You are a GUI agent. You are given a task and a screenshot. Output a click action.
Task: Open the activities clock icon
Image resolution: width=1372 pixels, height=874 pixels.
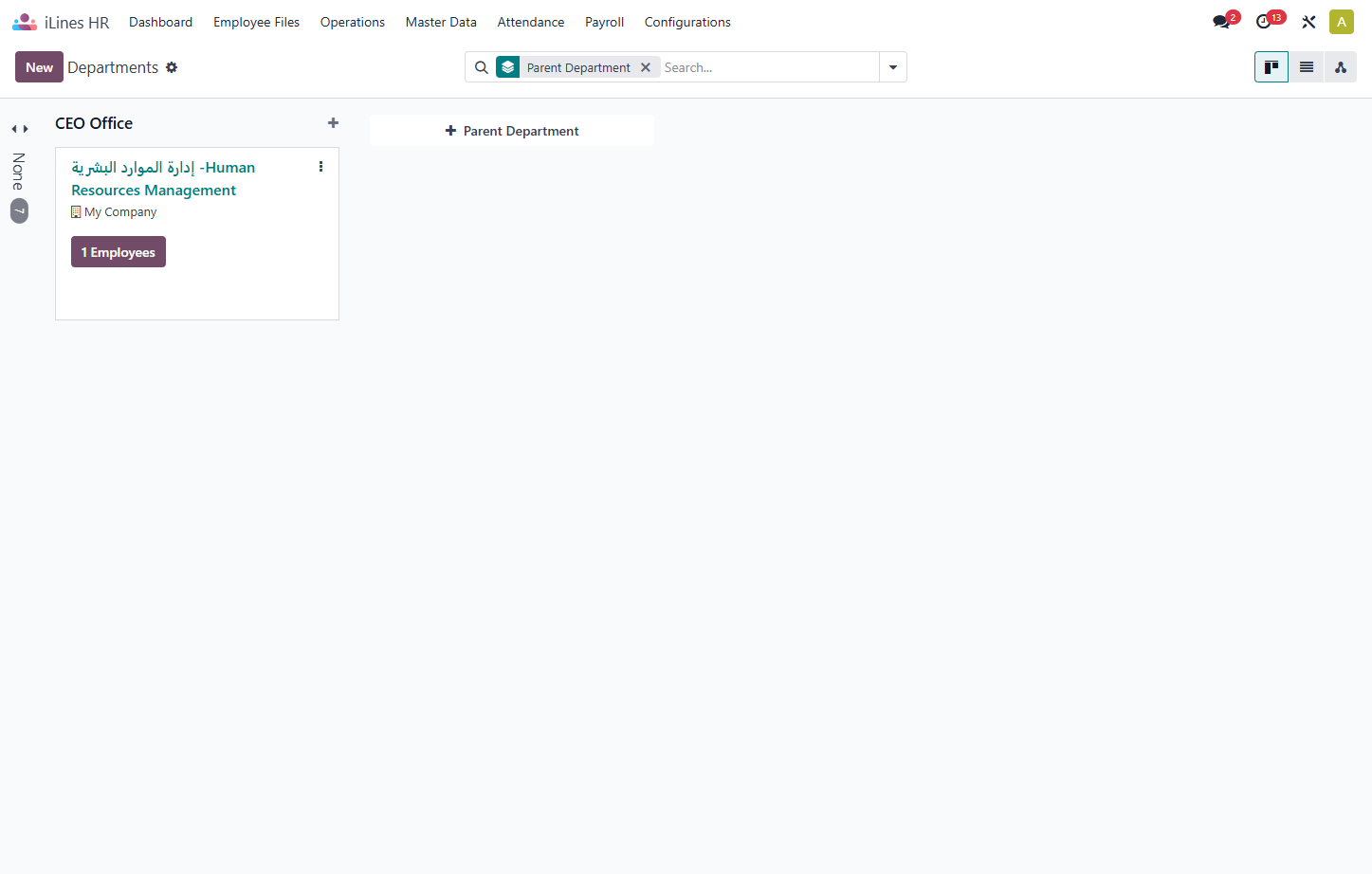click(1264, 22)
